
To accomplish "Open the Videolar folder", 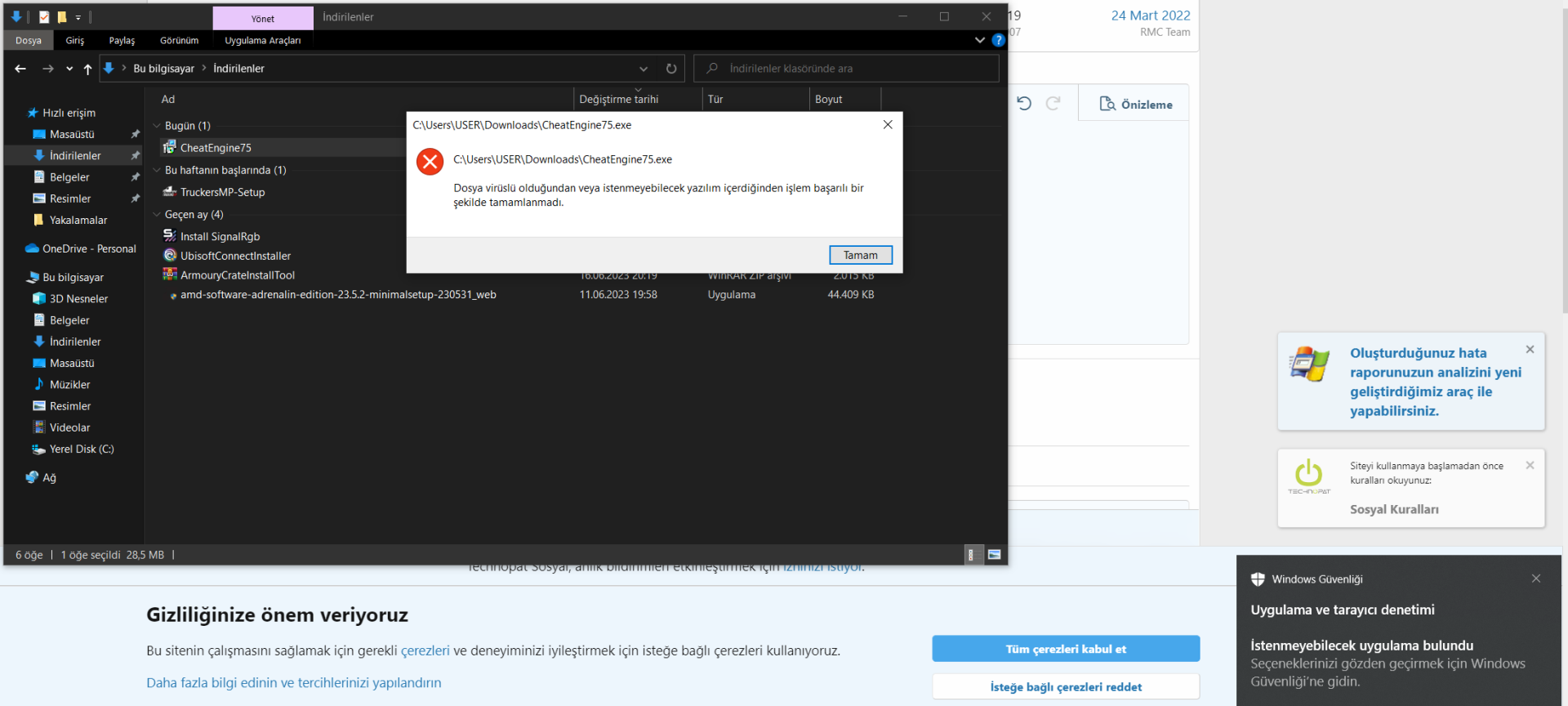I will tap(69, 427).
